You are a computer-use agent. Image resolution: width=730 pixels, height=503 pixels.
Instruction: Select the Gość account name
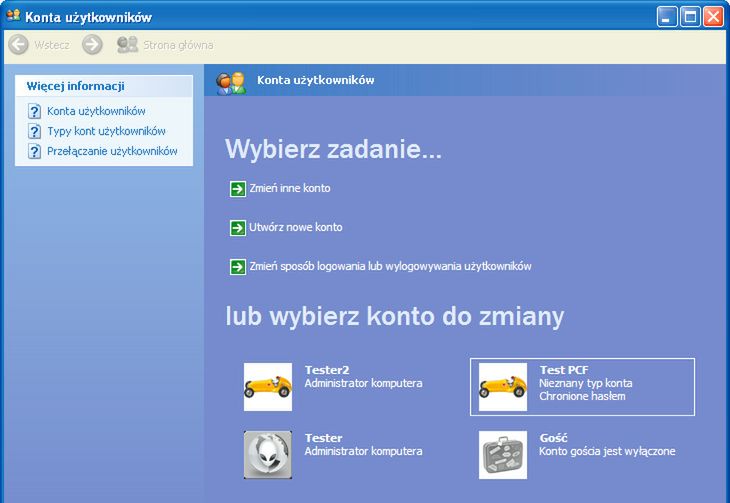[x=553, y=438]
